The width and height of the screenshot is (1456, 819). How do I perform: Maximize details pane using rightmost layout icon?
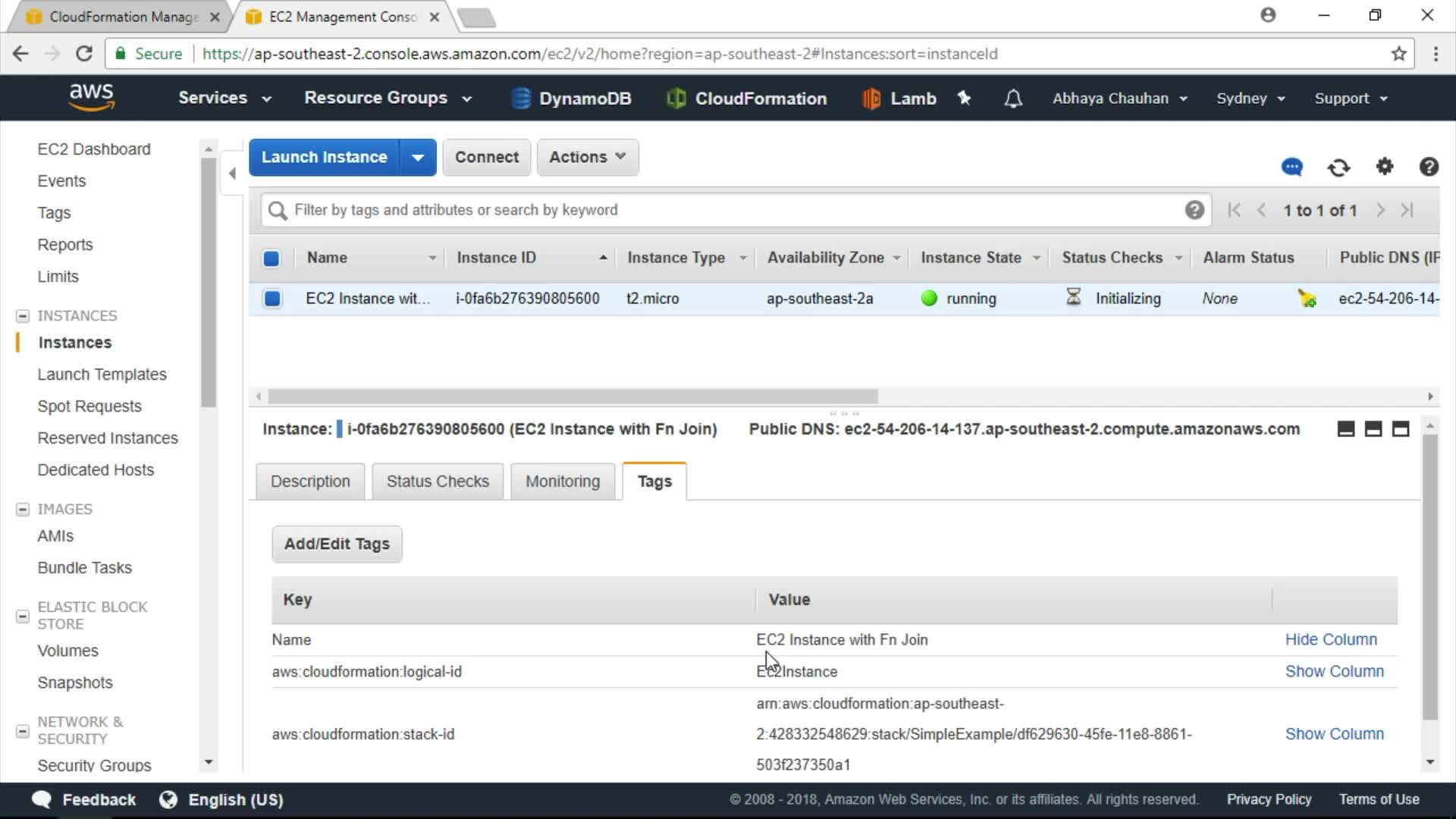[1401, 429]
